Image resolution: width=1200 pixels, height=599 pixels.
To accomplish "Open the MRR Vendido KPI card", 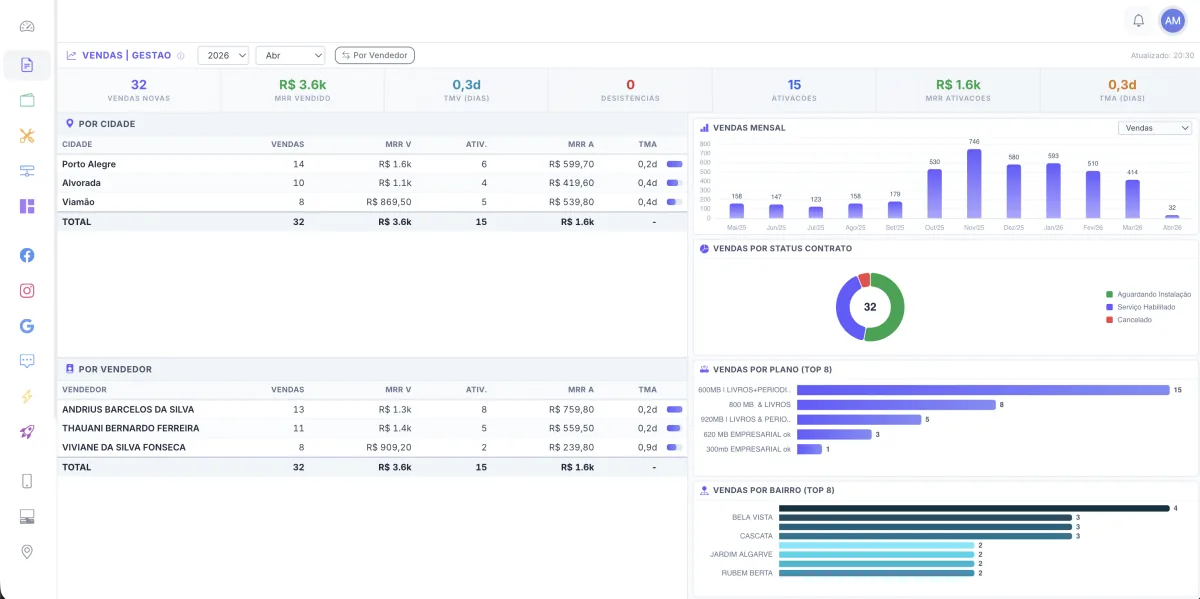I will [x=303, y=90].
